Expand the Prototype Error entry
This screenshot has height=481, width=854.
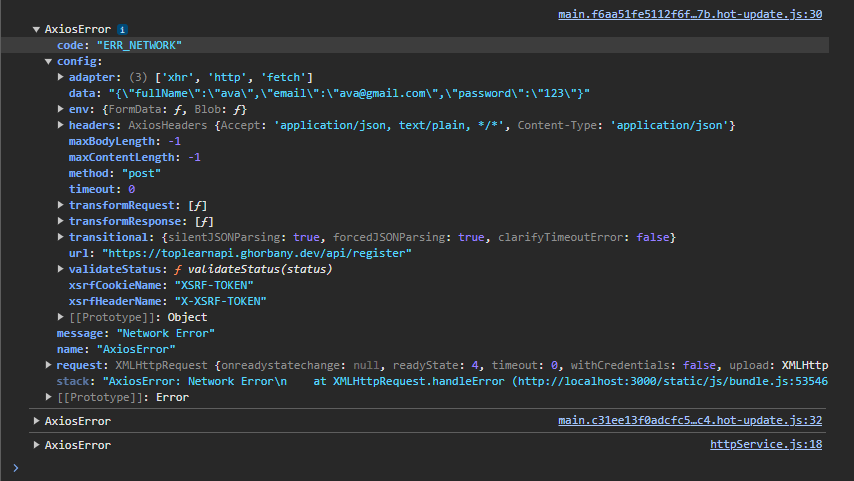point(48,397)
